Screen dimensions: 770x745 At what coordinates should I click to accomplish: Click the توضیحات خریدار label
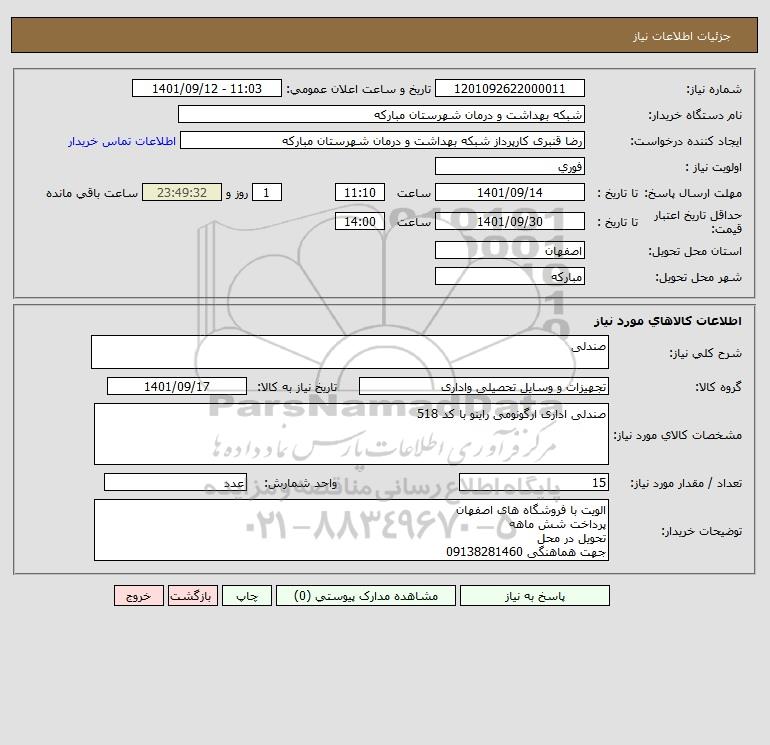point(702,531)
